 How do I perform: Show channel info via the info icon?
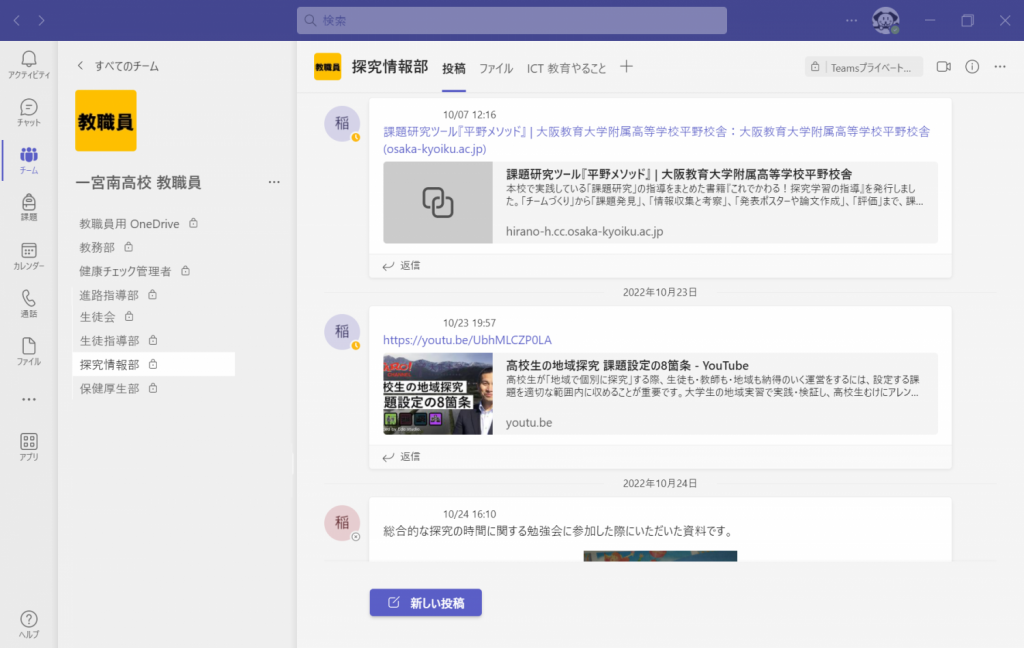[971, 67]
